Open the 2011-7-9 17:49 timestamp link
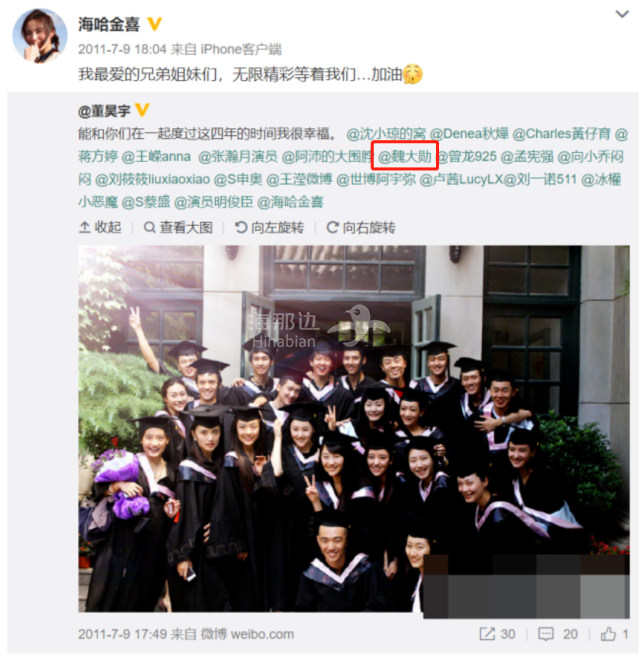Viewport: 641px width, 657px height. tap(122, 634)
